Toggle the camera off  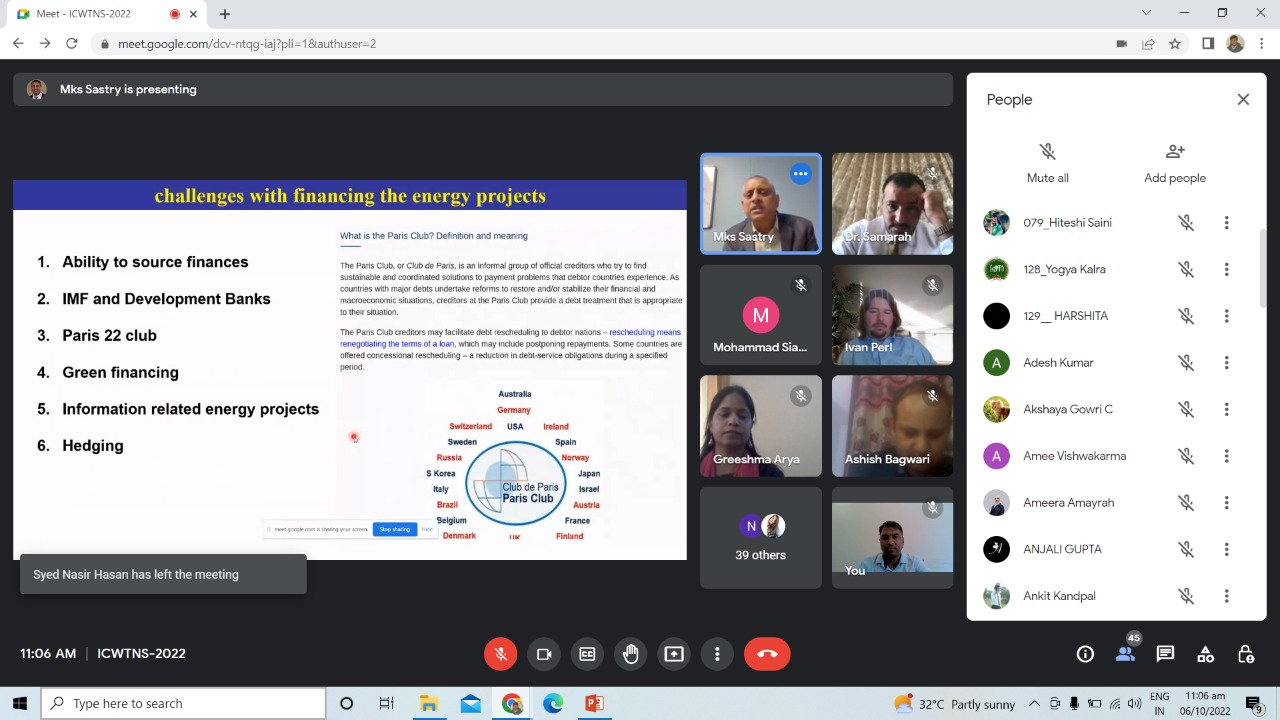point(544,654)
